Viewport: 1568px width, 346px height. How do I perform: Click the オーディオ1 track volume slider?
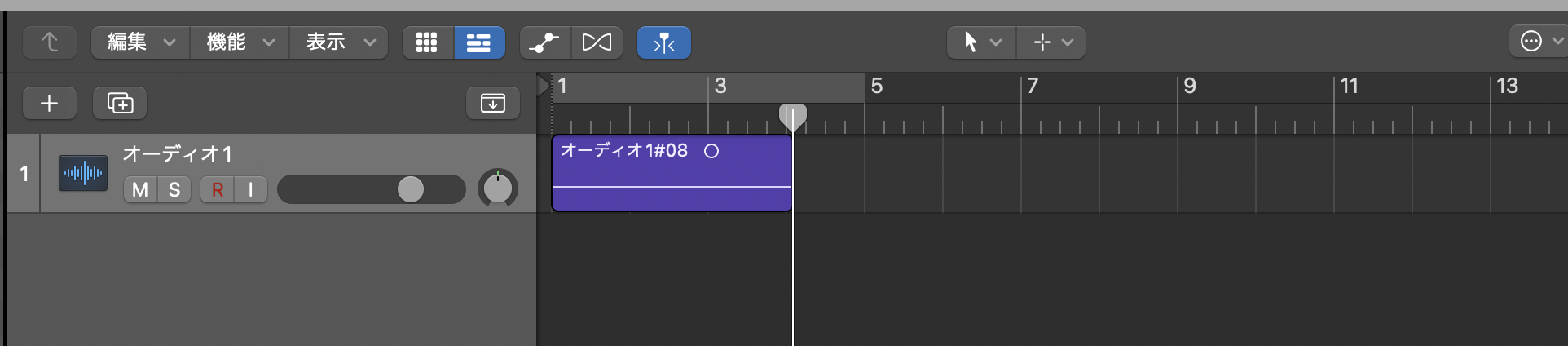[372, 190]
